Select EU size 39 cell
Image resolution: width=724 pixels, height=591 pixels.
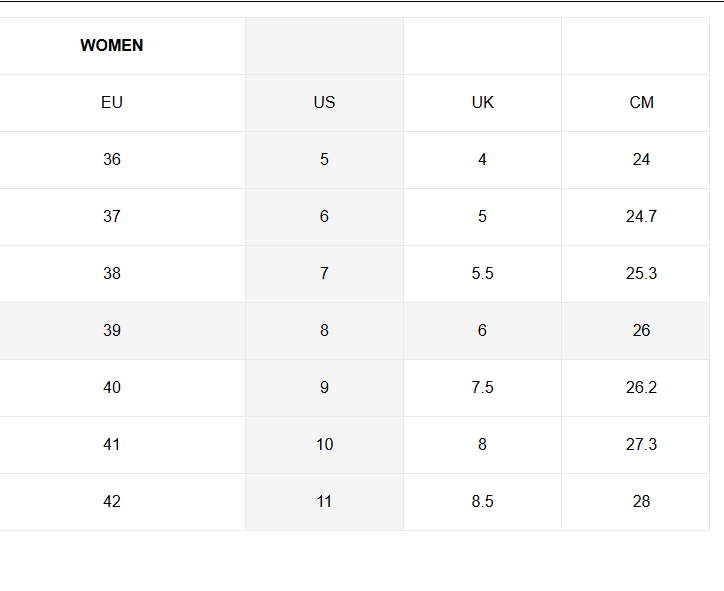[x=112, y=330]
